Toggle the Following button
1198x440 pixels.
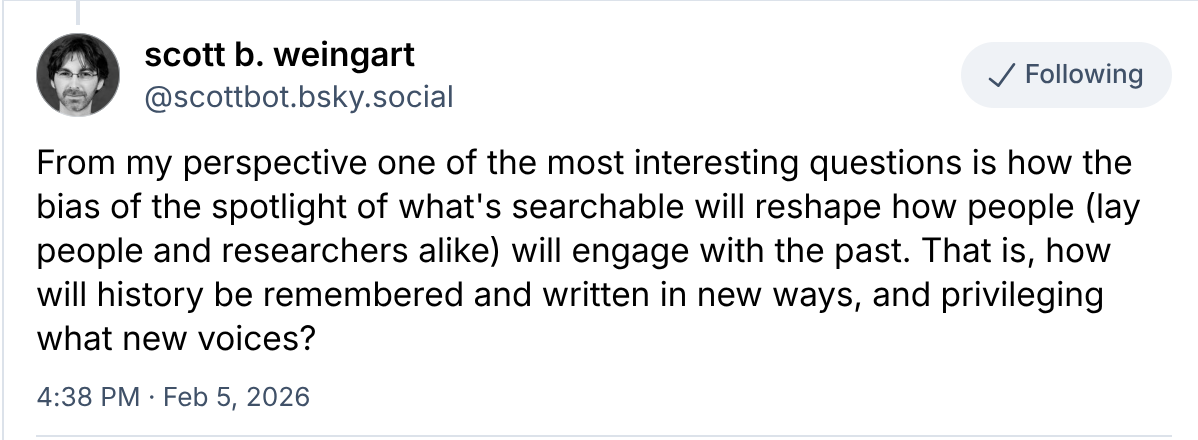point(1065,75)
